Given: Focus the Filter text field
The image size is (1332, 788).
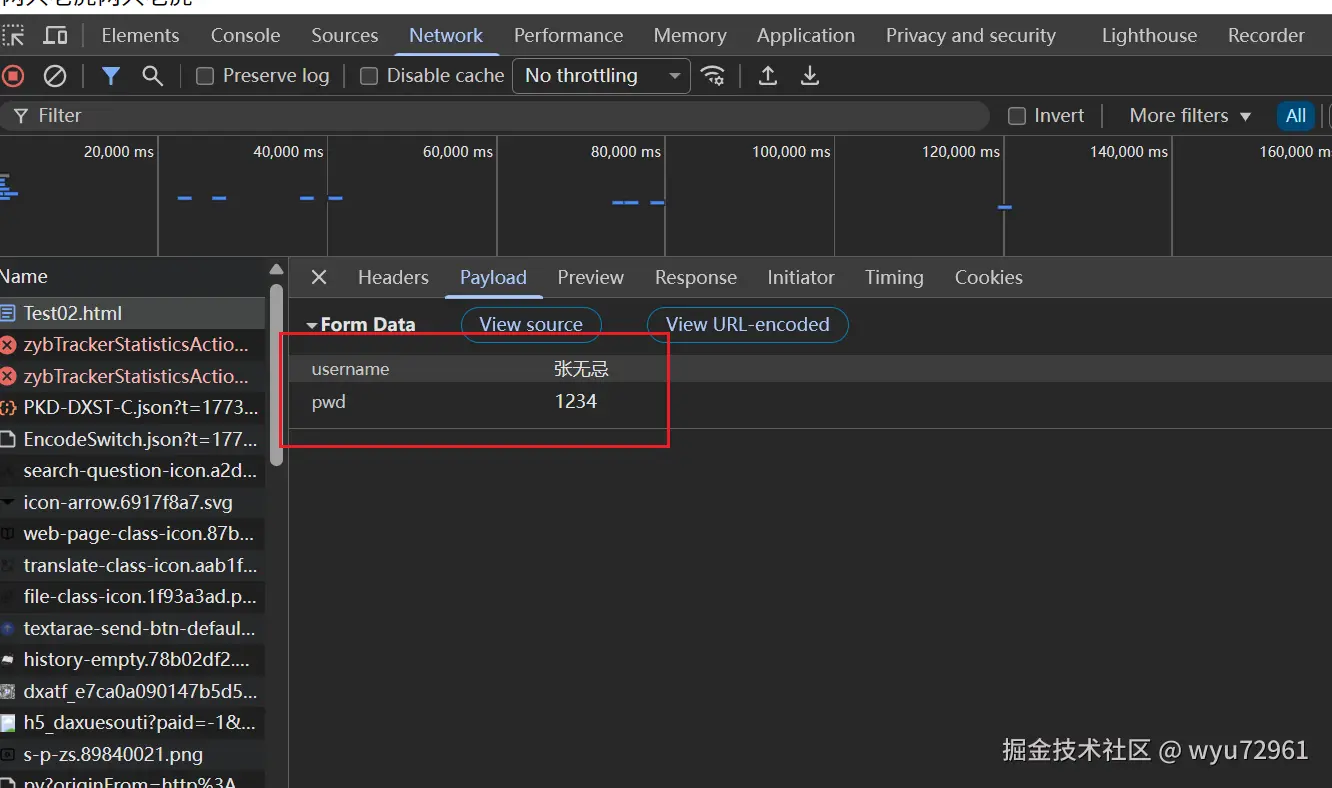Looking at the screenshot, I should click(495, 116).
